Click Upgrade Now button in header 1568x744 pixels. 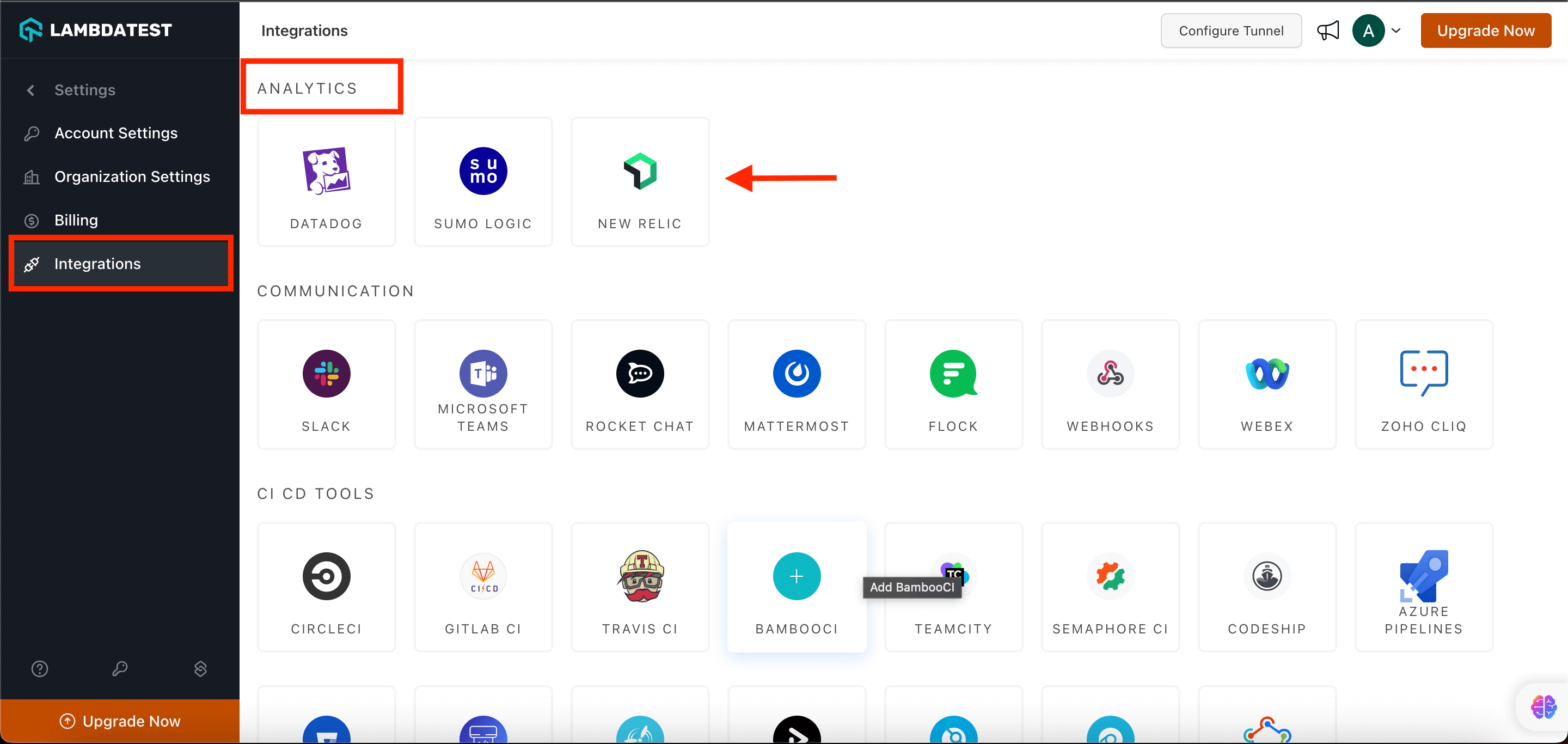pyautogui.click(x=1485, y=31)
